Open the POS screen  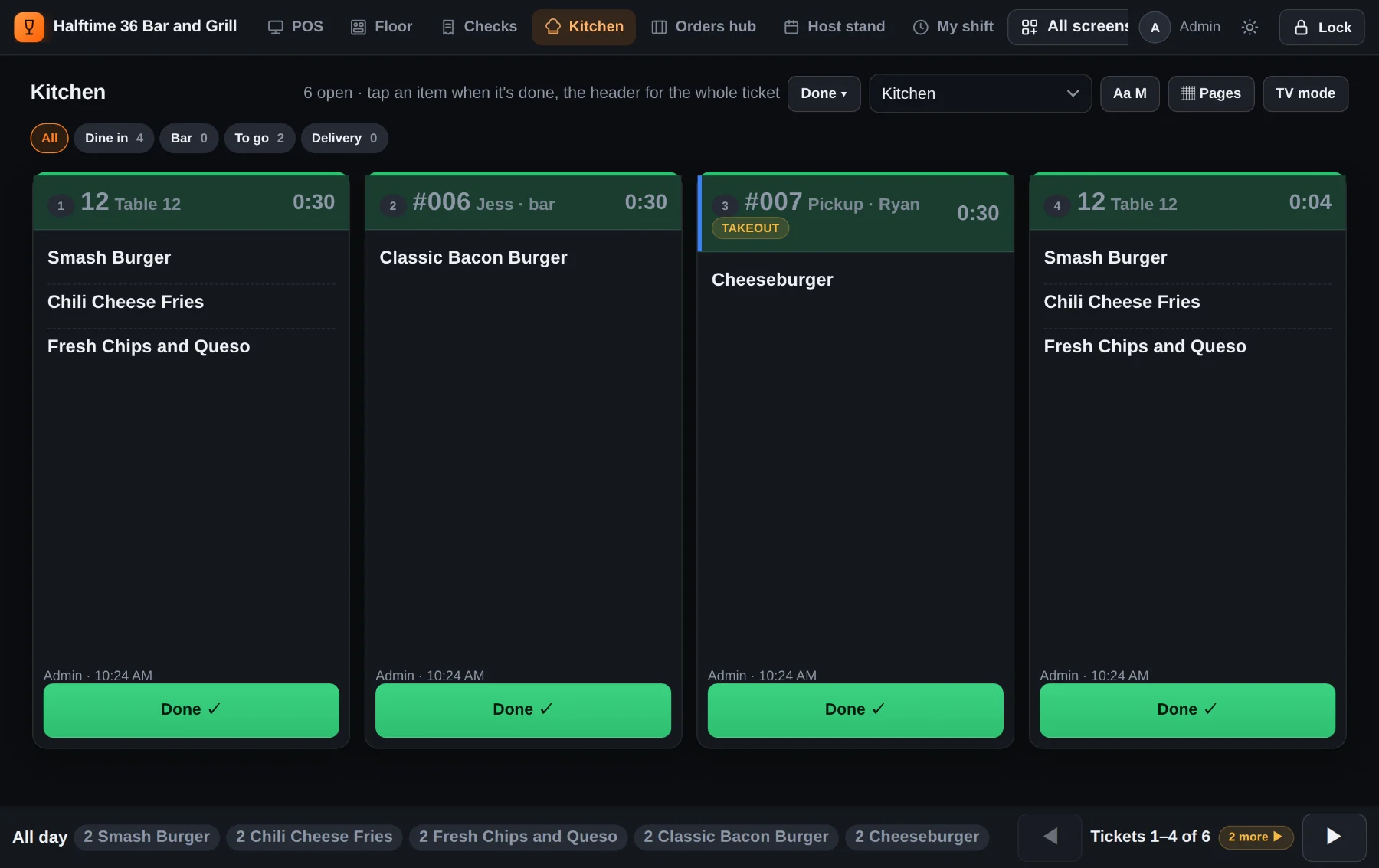click(x=295, y=27)
